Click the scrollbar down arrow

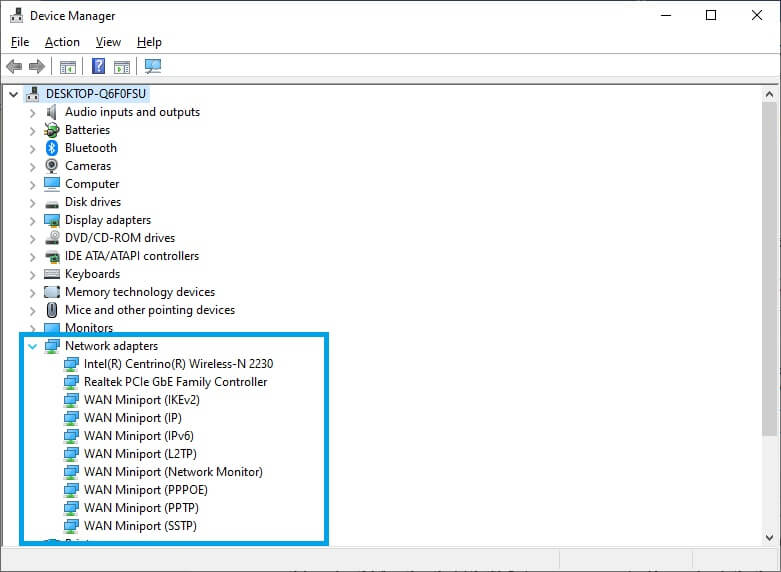(x=769, y=538)
